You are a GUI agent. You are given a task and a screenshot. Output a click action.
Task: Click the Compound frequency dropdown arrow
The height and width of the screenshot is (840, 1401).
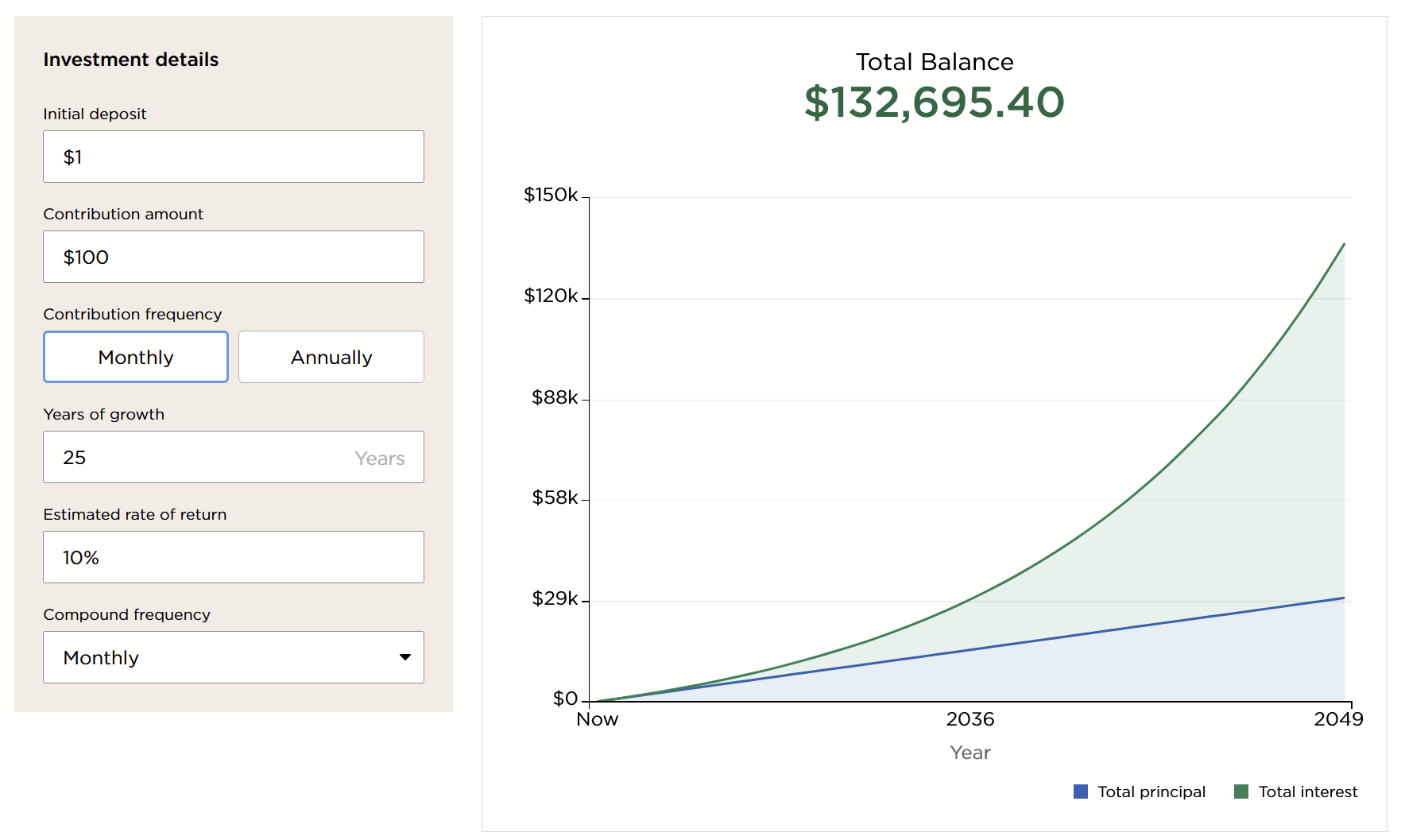405,657
